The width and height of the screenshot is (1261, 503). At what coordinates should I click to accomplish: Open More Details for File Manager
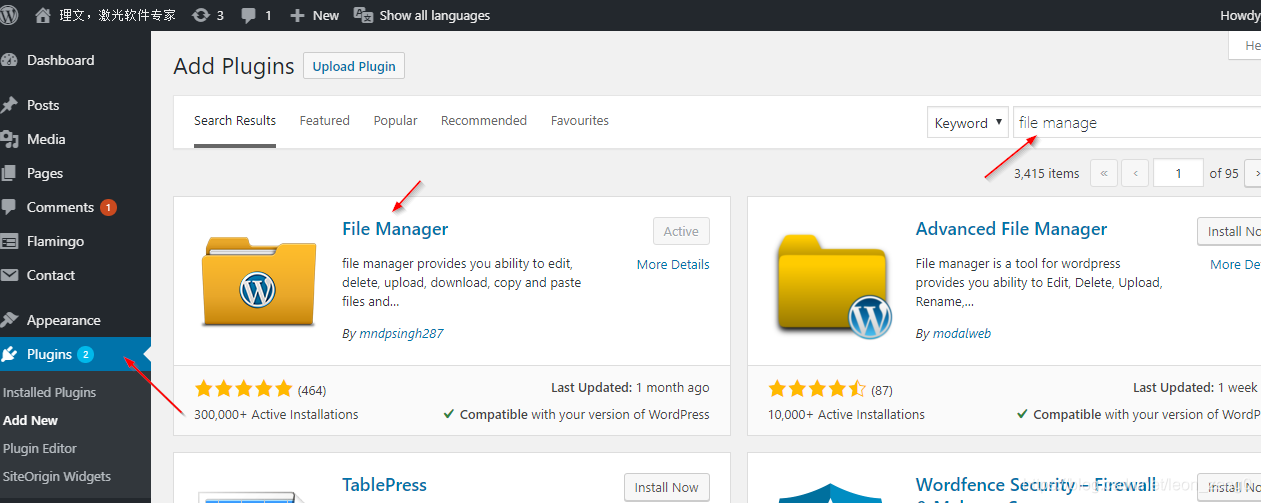pos(673,265)
